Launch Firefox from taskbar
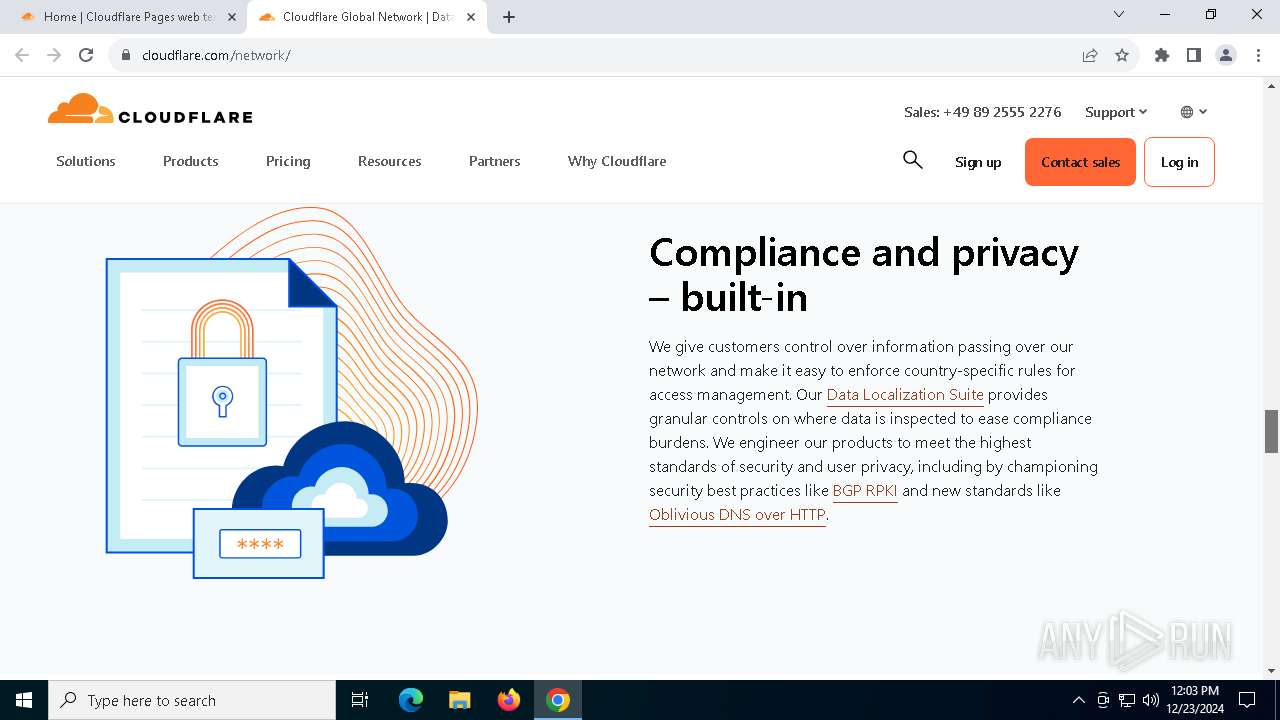 tap(509, 700)
